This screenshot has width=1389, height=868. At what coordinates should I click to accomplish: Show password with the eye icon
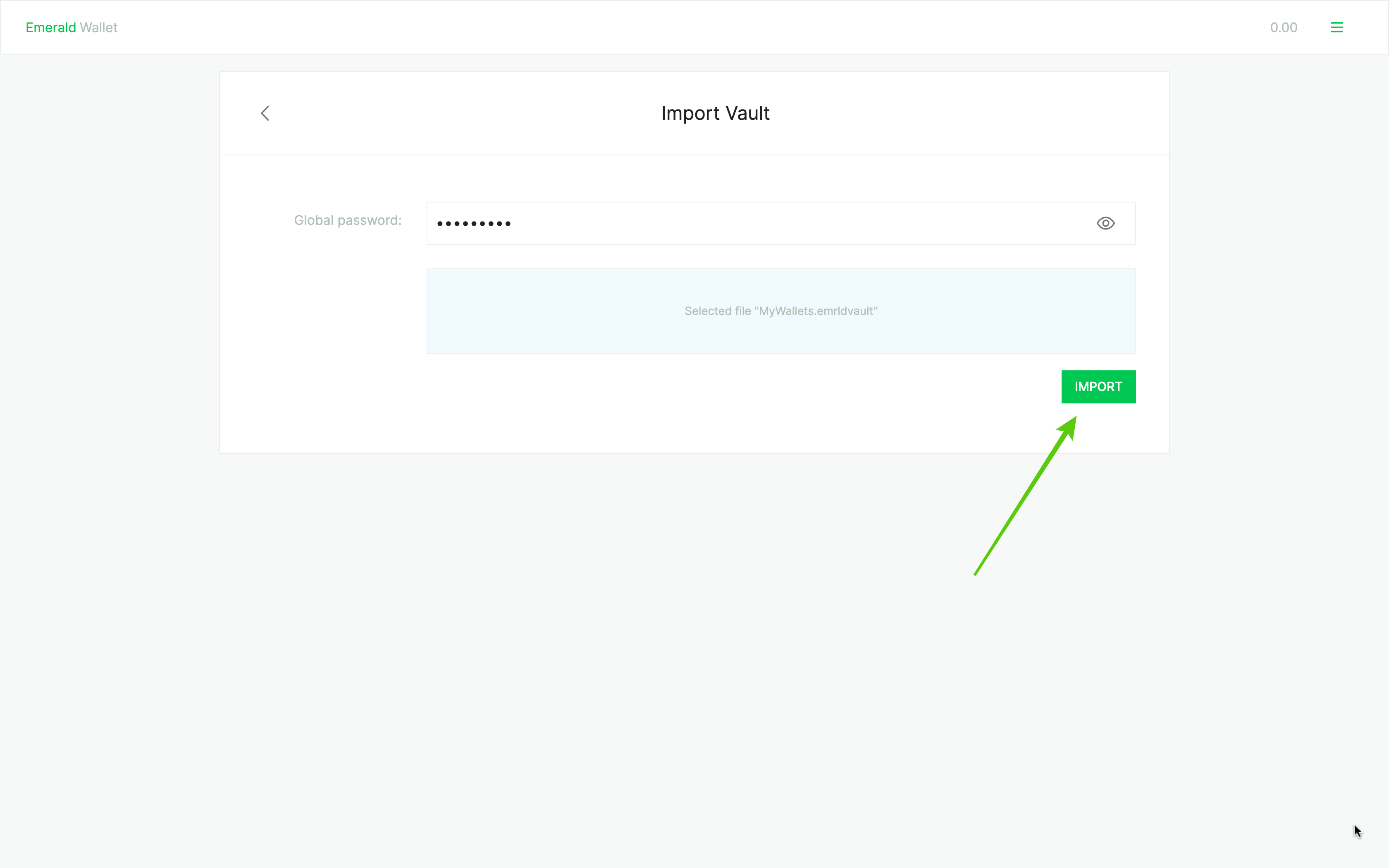coord(1105,223)
